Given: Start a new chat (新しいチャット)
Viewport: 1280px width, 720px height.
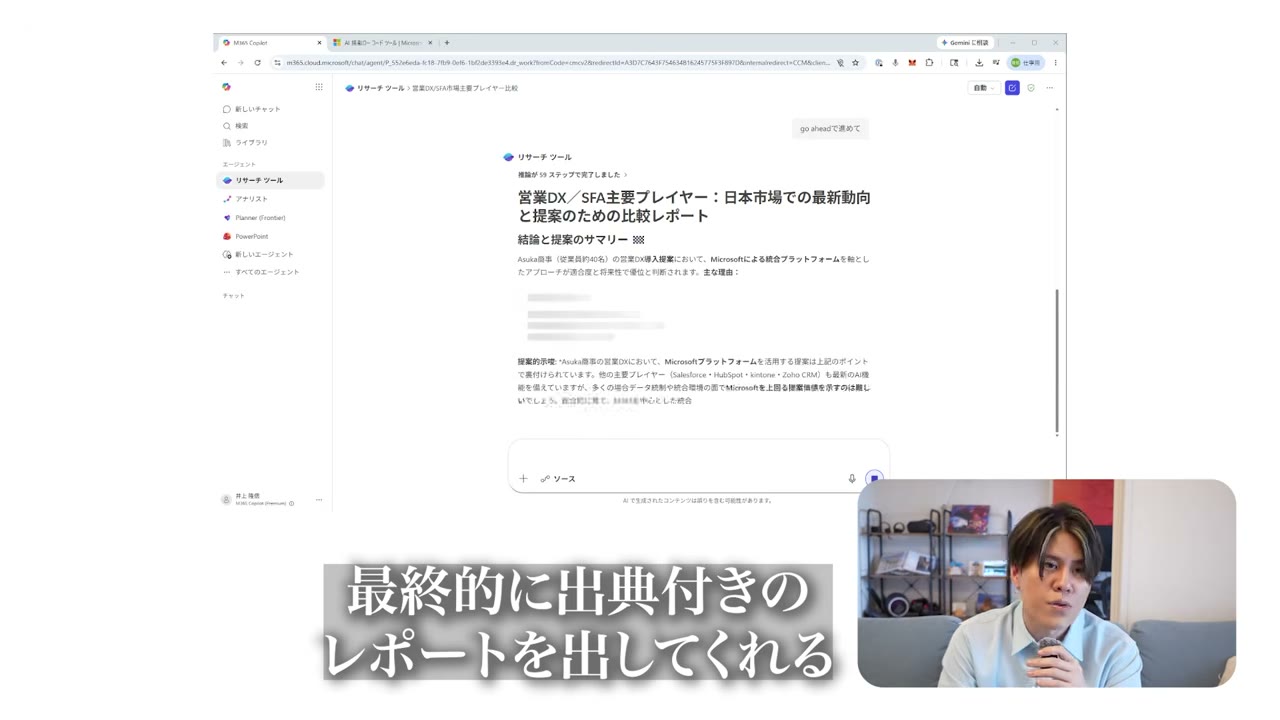Looking at the screenshot, I should tap(251, 109).
